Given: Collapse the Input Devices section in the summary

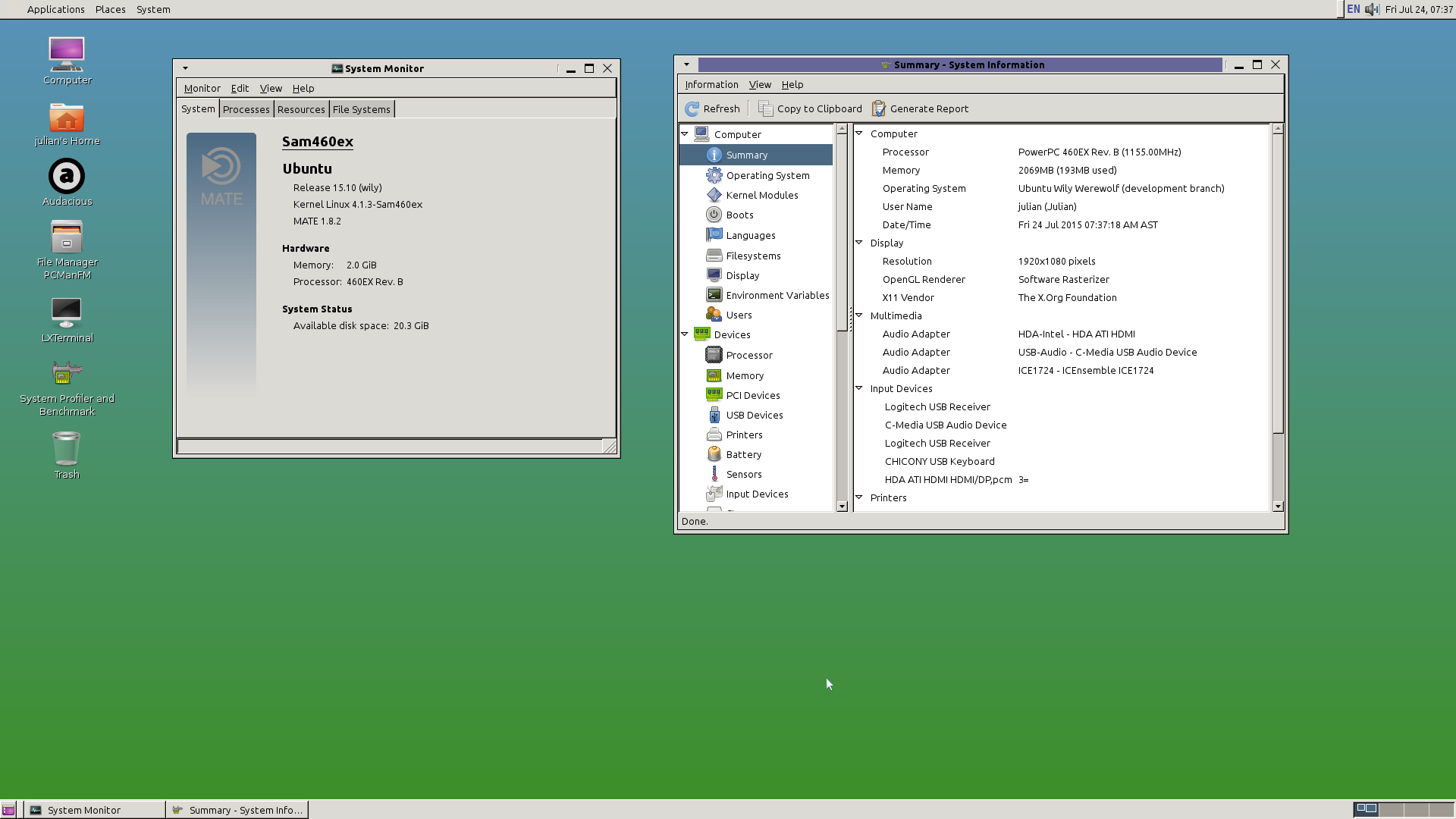Looking at the screenshot, I should click(859, 388).
